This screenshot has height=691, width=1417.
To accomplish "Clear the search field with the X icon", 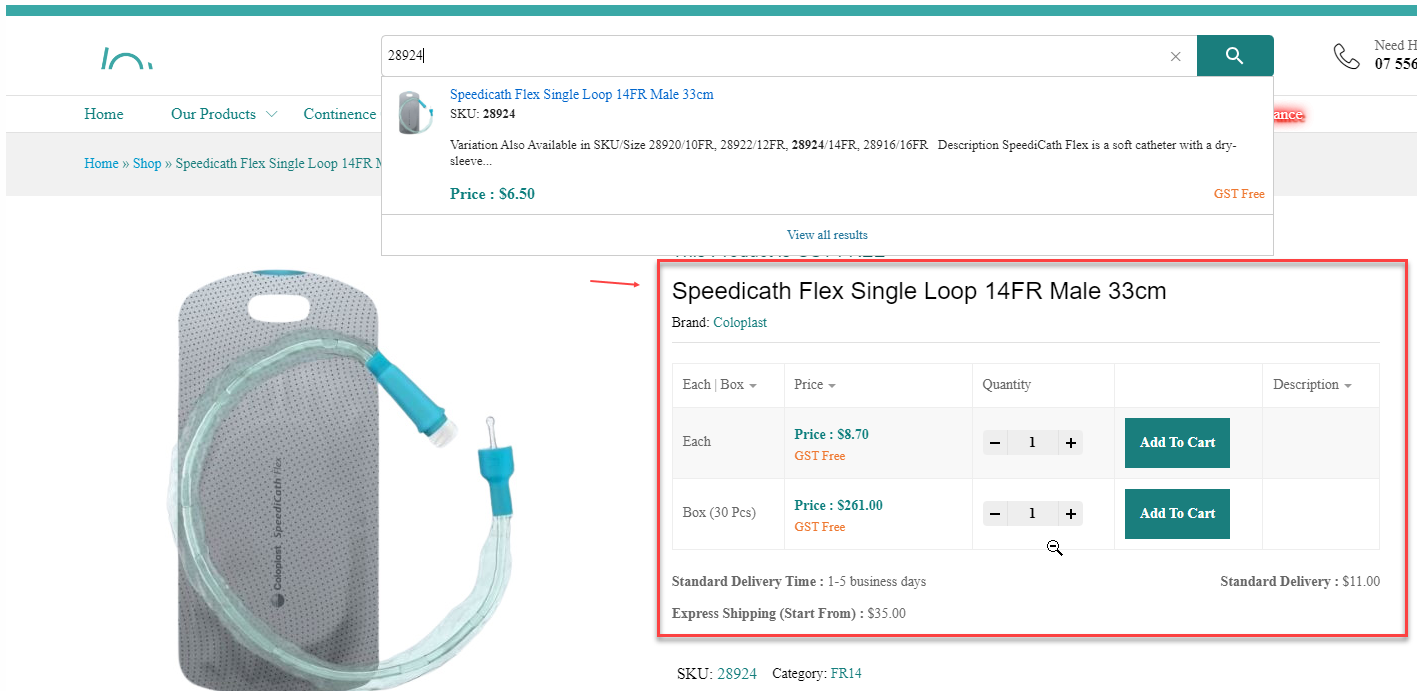I will 1176,57.
